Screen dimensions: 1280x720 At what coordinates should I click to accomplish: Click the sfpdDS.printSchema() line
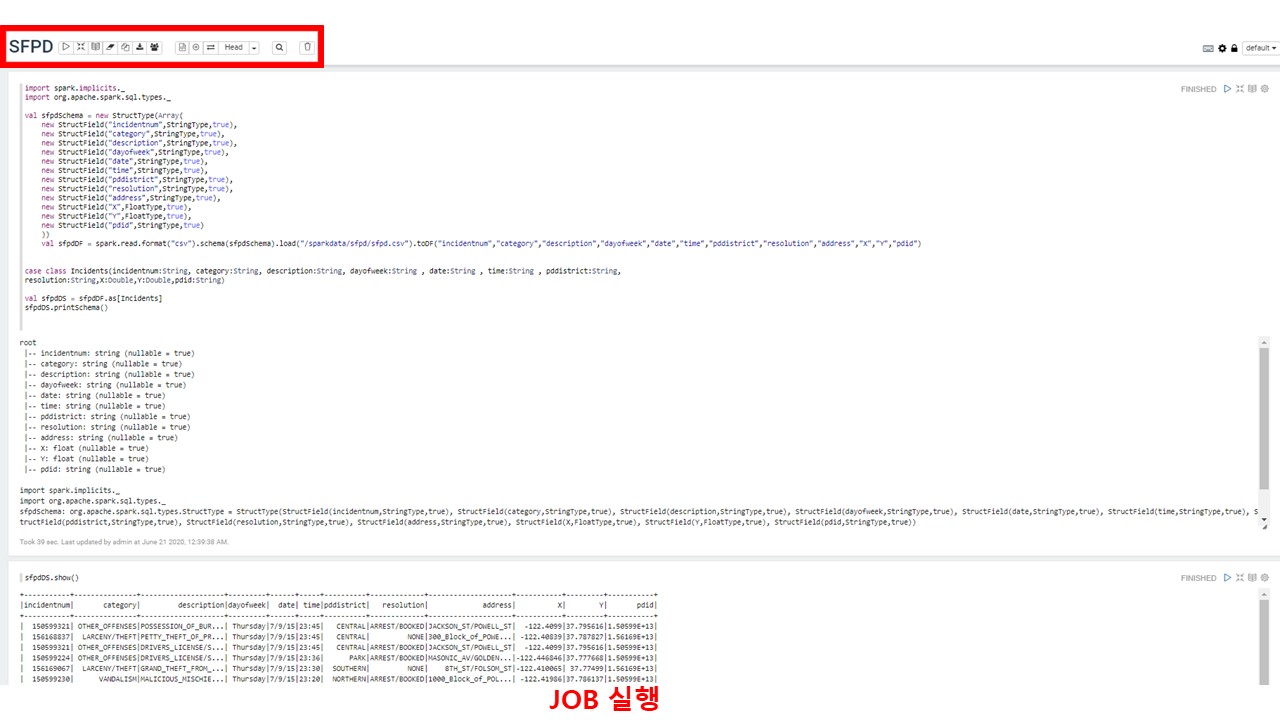(x=66, y=308)
